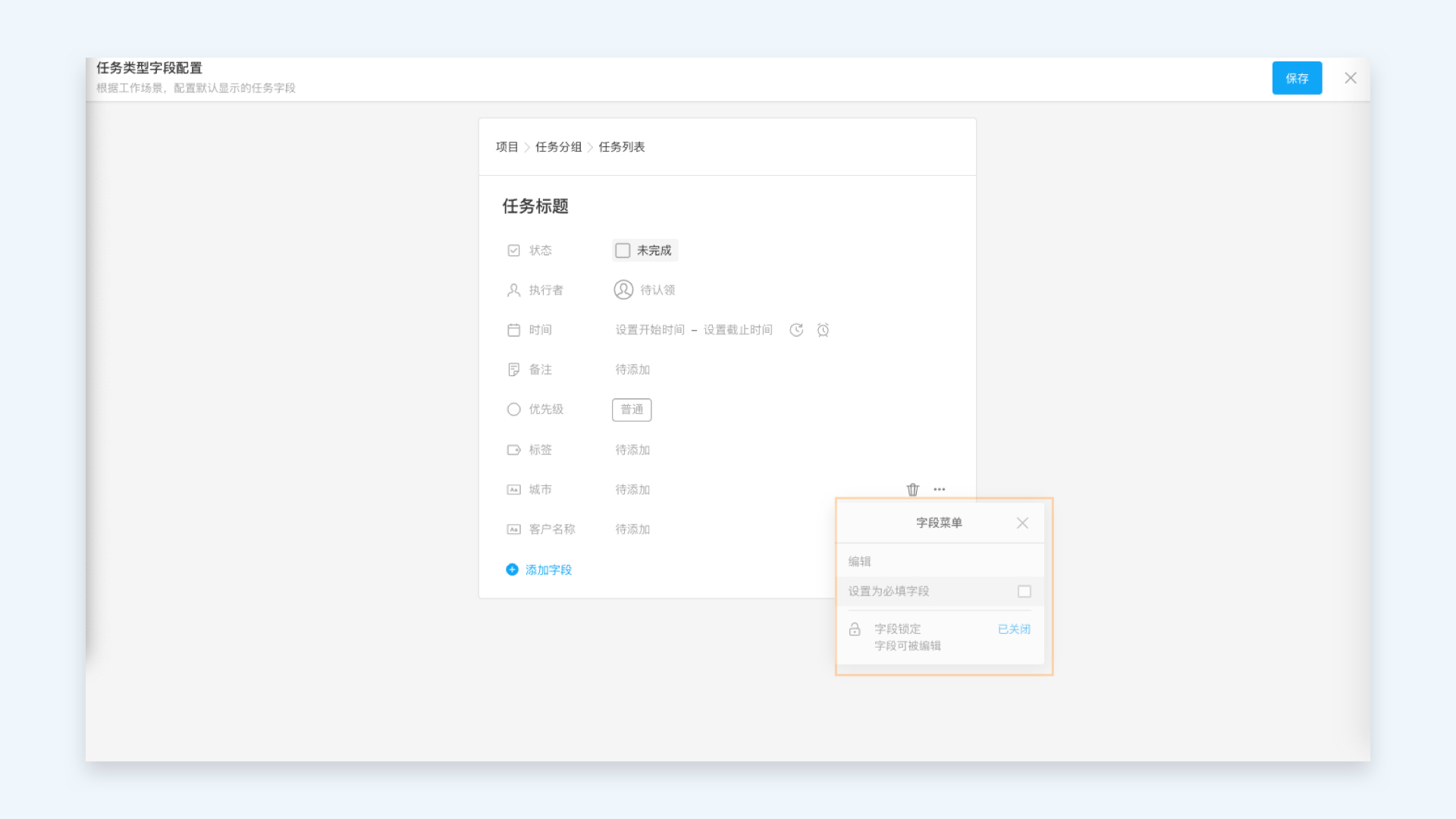
Task: Select the 字段锁定 menu entry
Action: [x=940, y=637]
